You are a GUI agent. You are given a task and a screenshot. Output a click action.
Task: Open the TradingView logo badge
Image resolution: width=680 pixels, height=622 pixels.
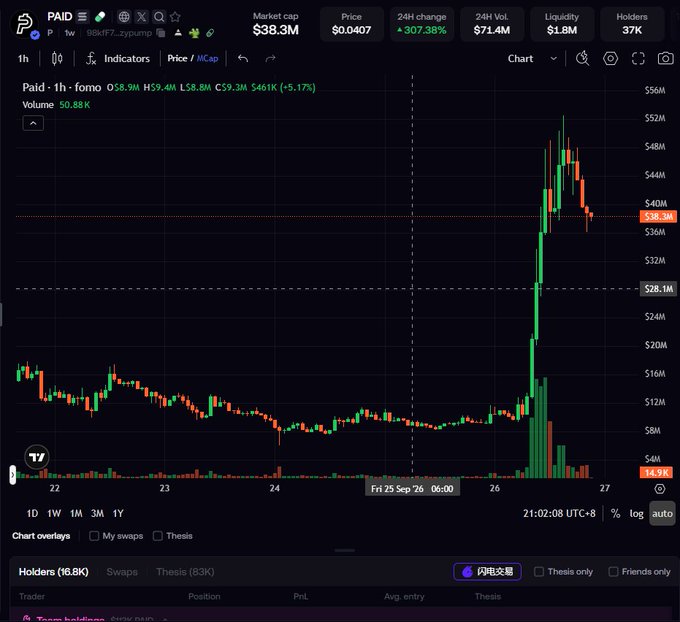(x=37, y=457)
